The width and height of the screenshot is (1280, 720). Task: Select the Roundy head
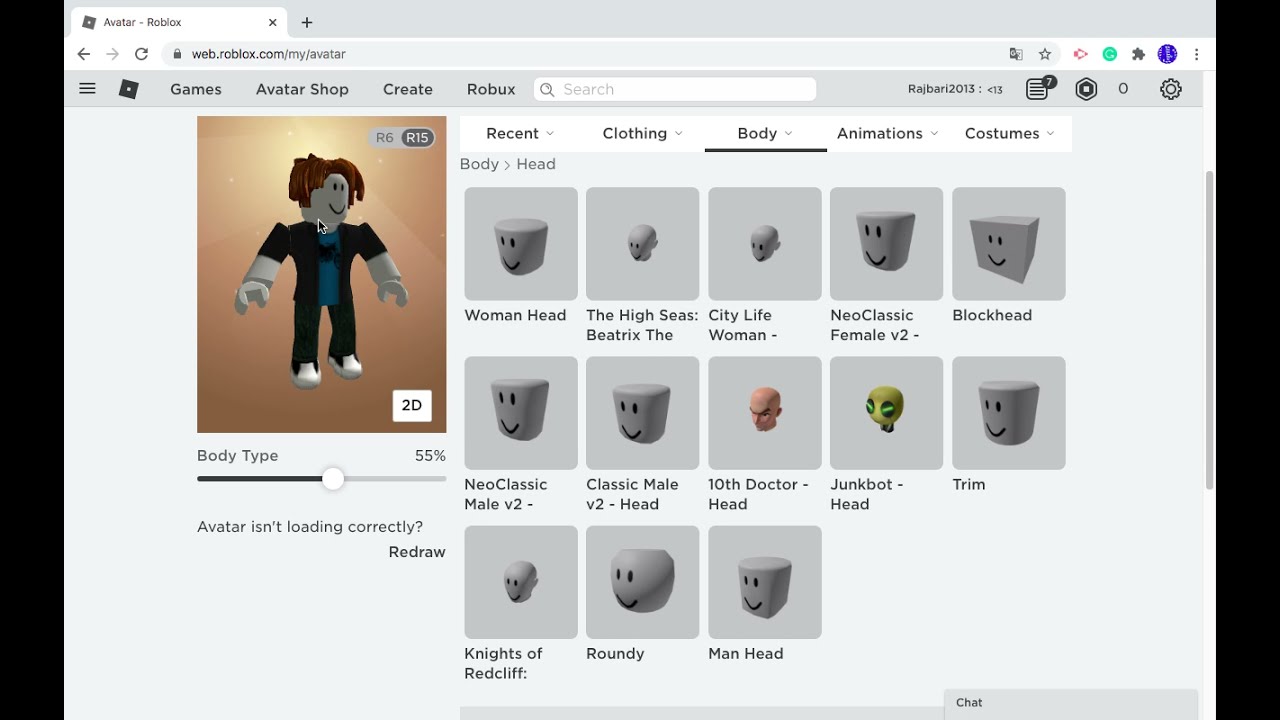pyautogui.click(x=643, y=582)
